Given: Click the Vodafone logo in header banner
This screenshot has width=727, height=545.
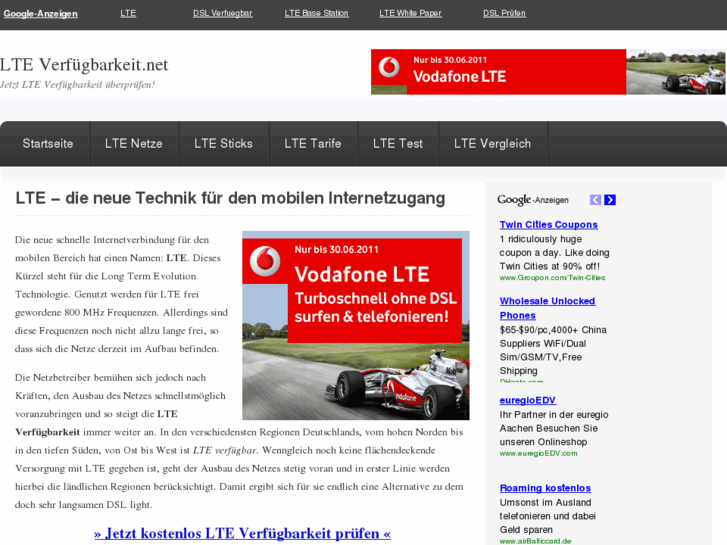Looking at the screenshot, I should pyautogui.click(x=389, y=67).
